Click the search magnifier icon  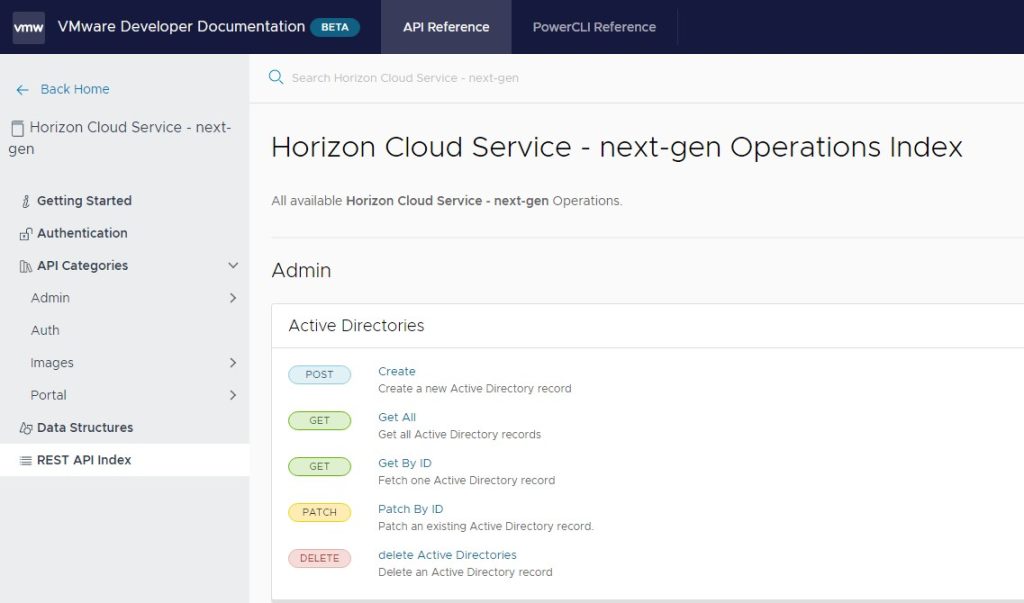276,77
